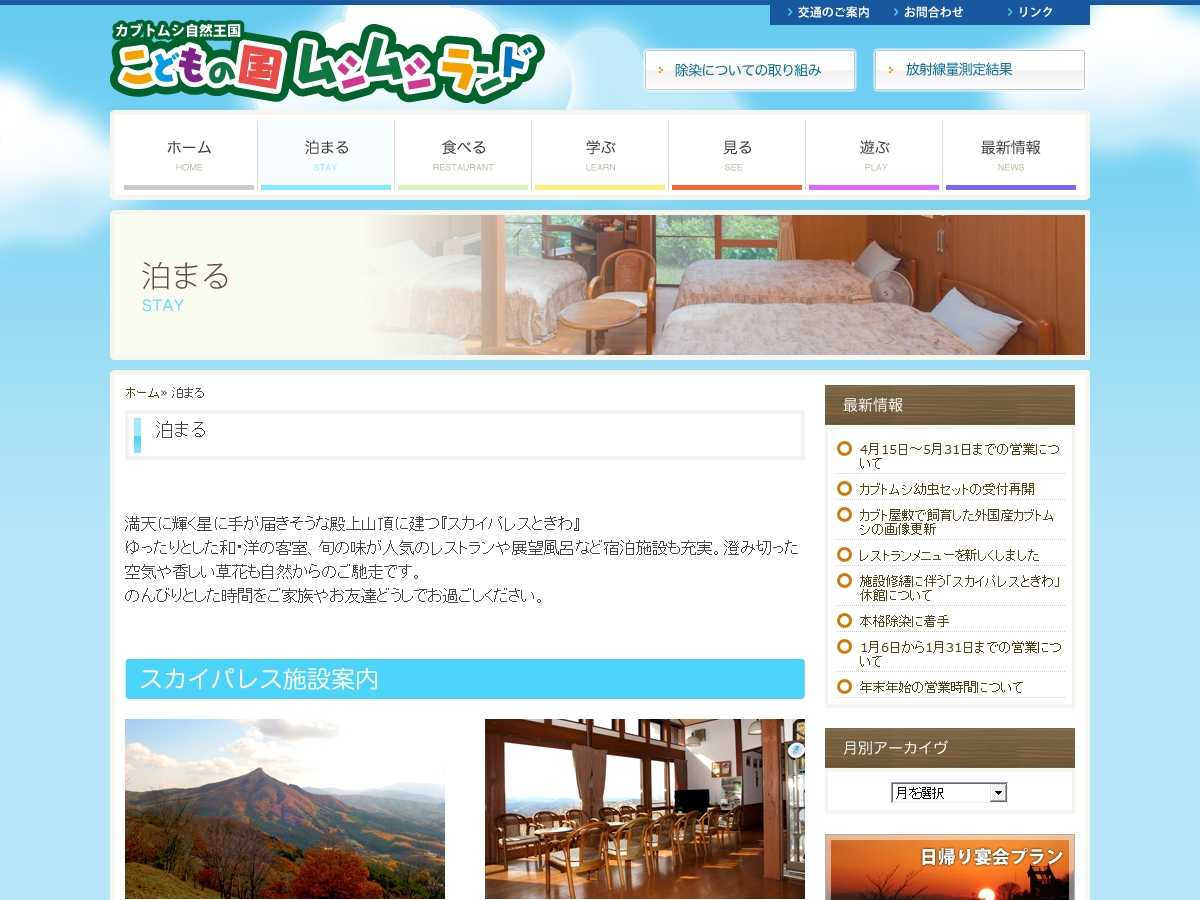Click the 月別アーカイヴ sidebar heading
The height and width of the screenshot is (900, 1200).
pos(950,748)
